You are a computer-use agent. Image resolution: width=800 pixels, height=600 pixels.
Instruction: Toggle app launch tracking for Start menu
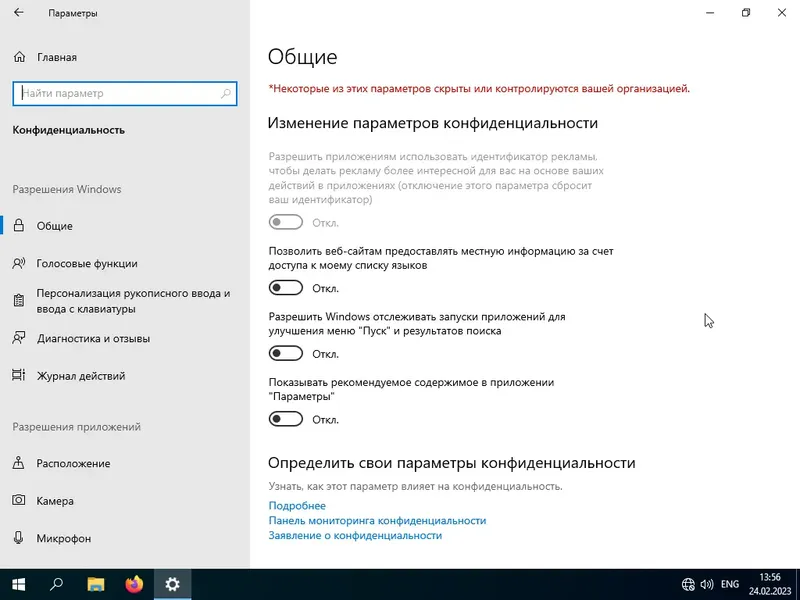tap(285, 352)
